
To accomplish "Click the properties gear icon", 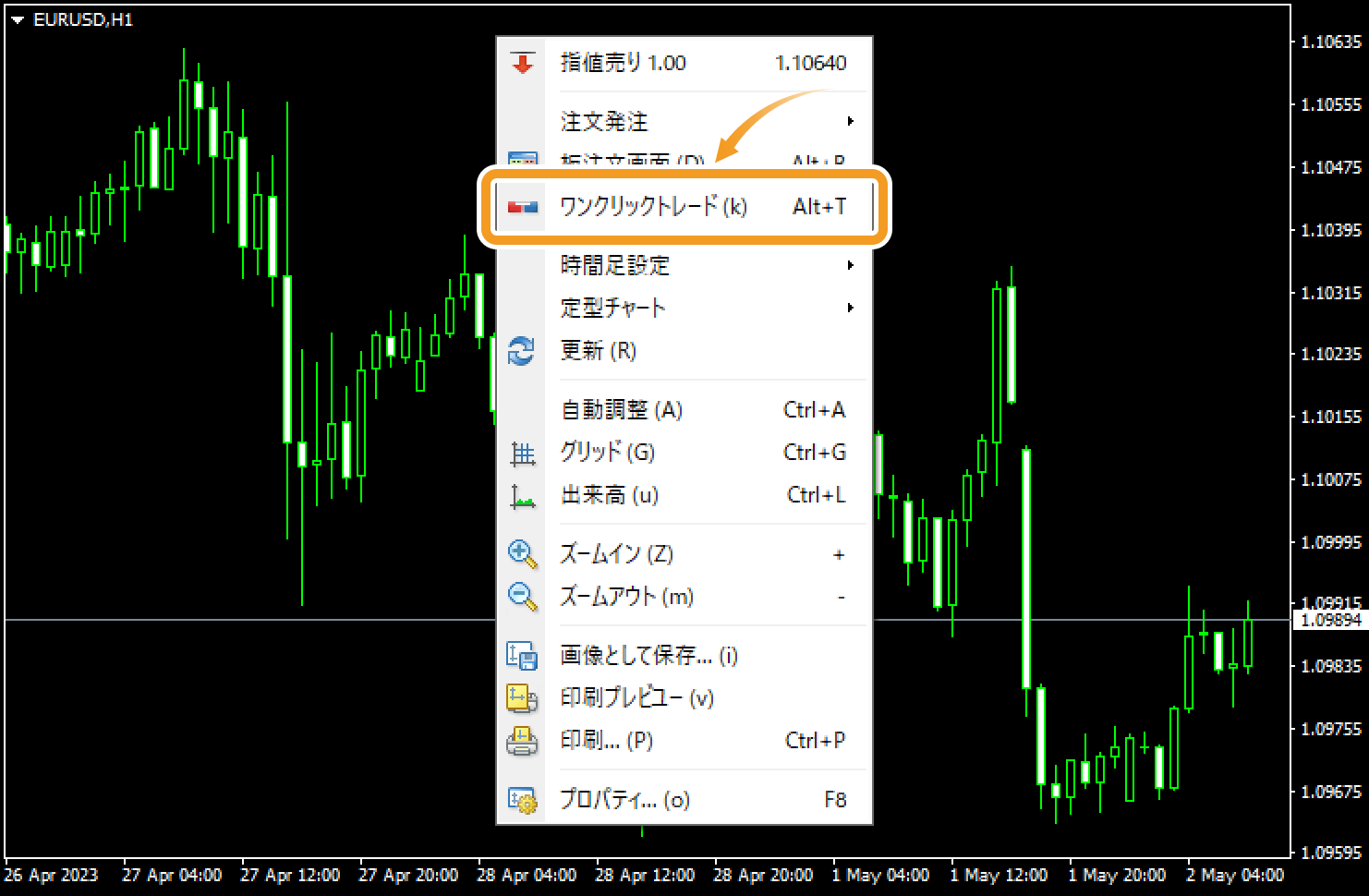I will [x=522, y=800].
